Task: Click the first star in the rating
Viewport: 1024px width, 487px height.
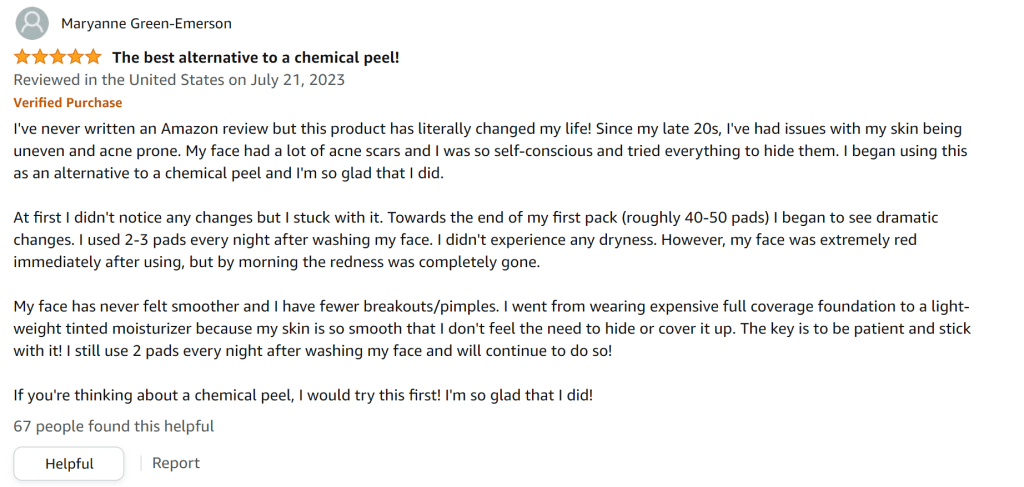Action: [x=22, y=57]
